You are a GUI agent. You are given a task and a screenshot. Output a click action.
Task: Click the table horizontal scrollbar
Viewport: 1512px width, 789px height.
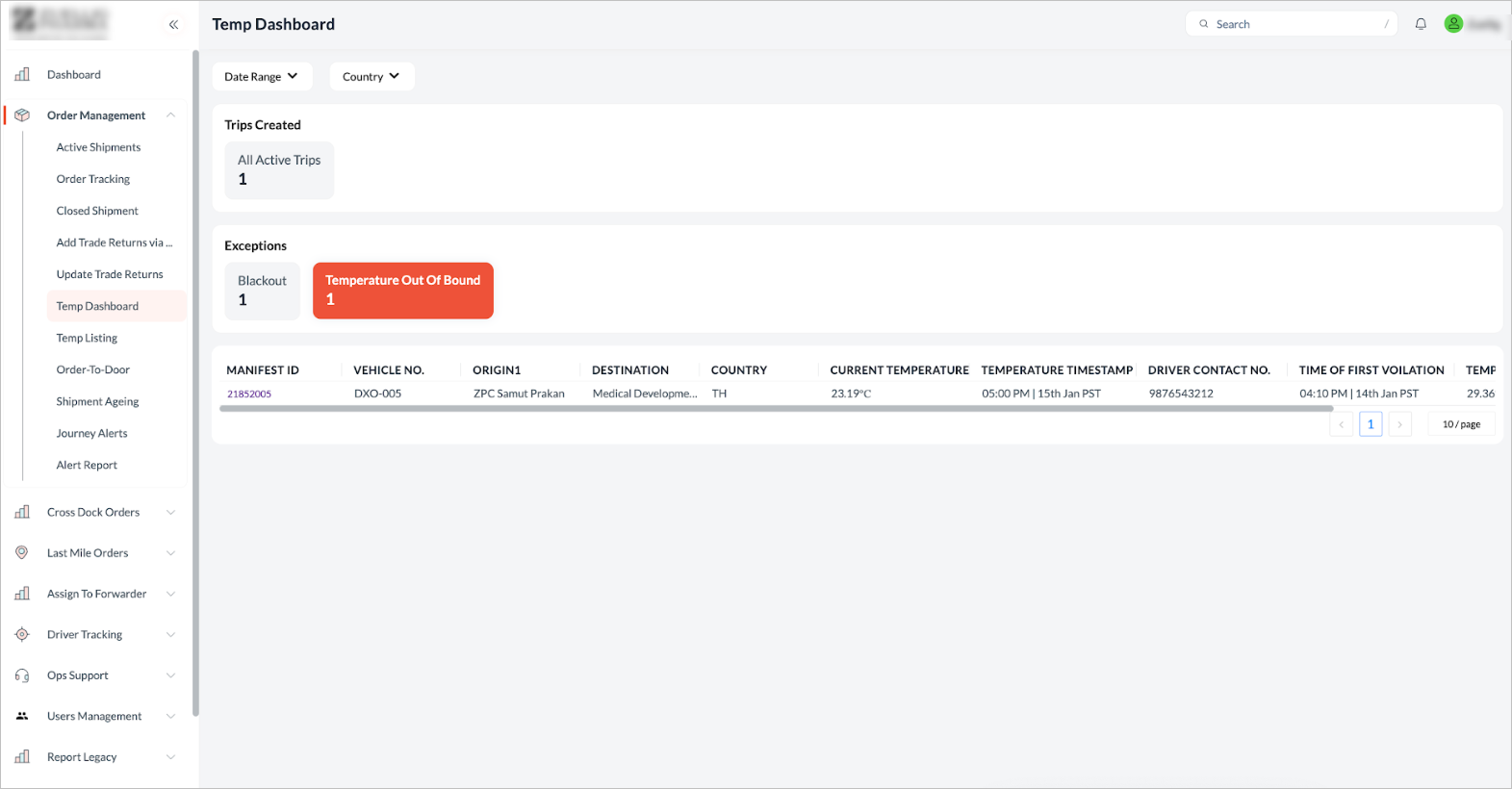point(776,409)
